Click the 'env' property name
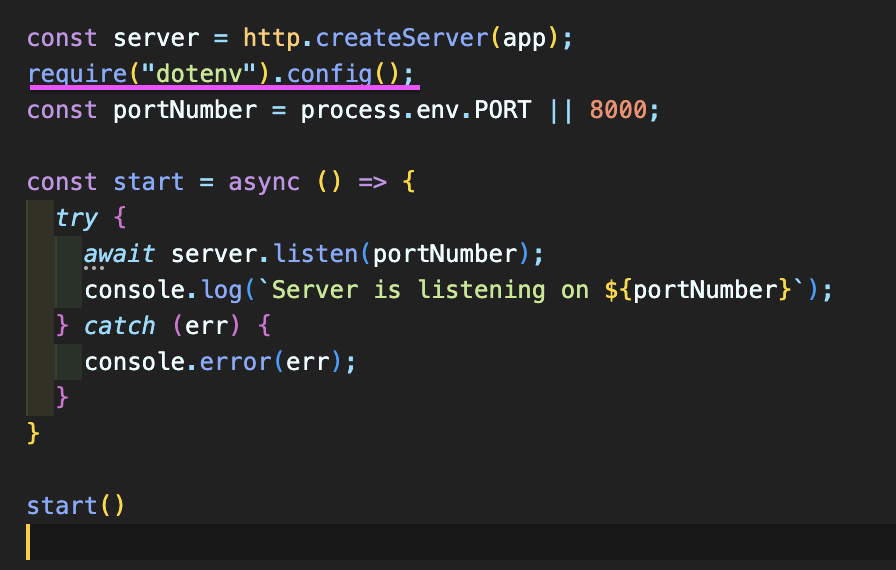The height and width of the screenshot is (570, 896). pyautogui.click(x=438, y=110)
